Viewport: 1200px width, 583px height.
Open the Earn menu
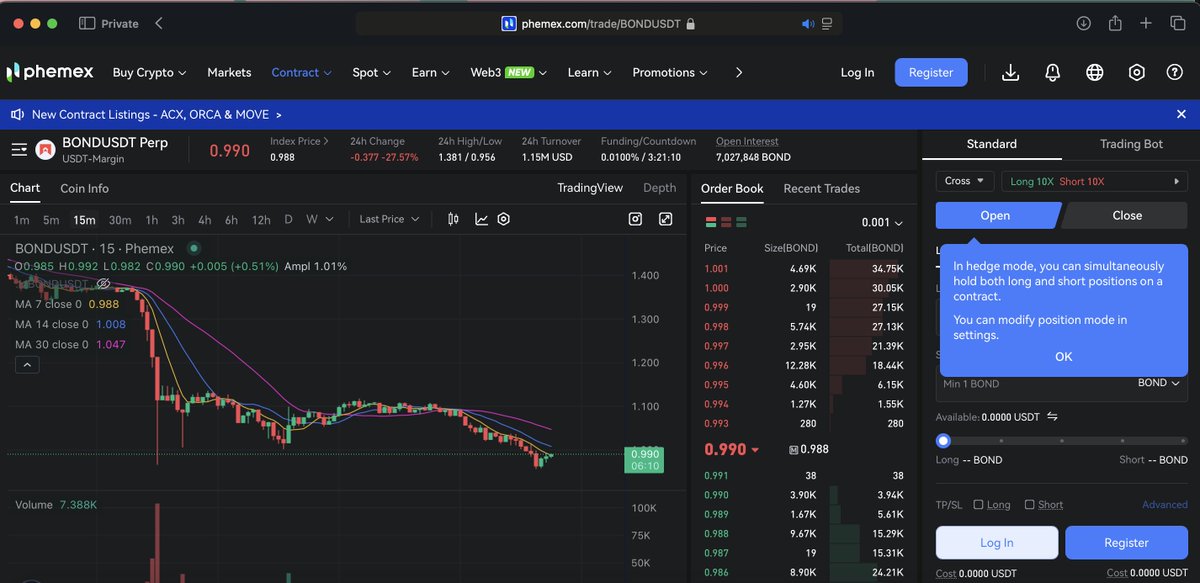(431, 72)
